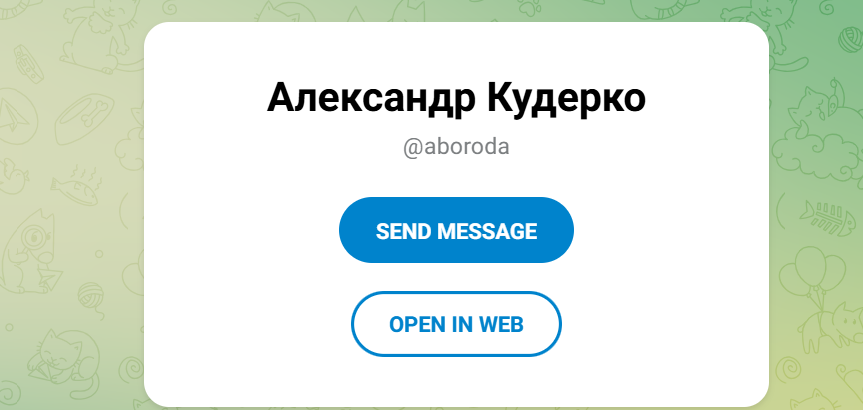The height and width of the screenshot is (410, 863).
Task: Click the spiral doodle at bottom right
Action: tap(790, 370)
